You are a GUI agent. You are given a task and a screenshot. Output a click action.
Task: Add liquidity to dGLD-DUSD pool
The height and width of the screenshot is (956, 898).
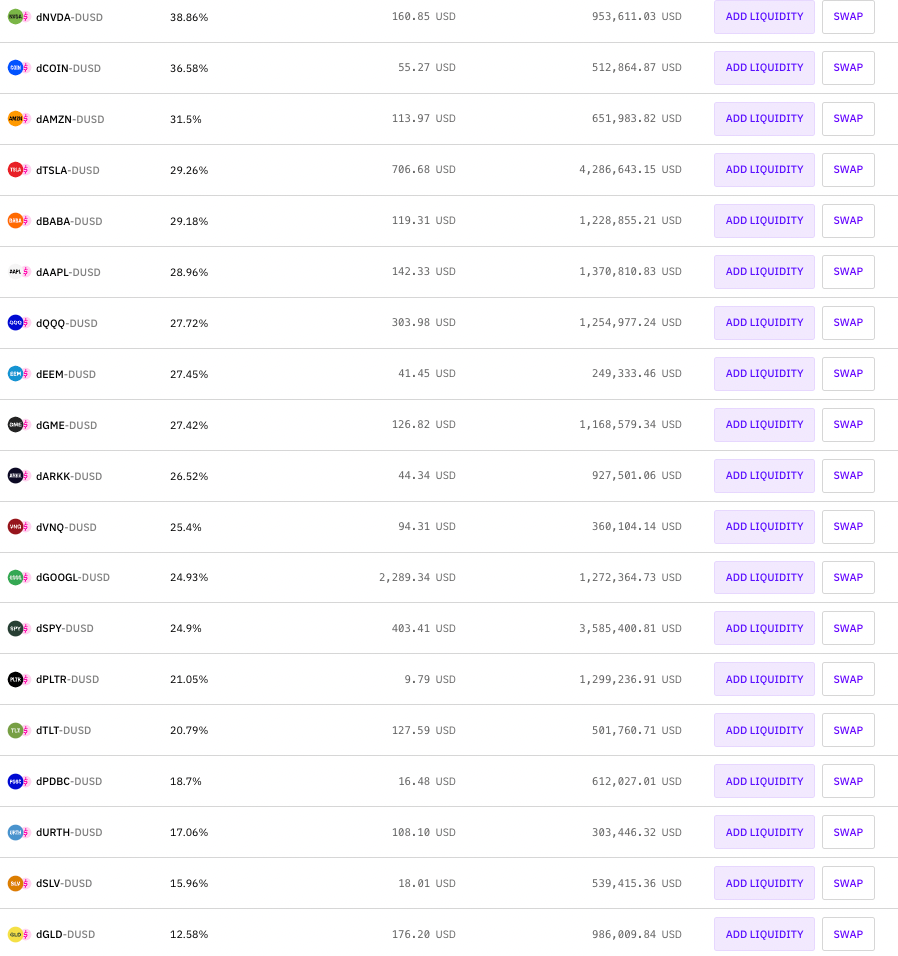tap(764, 934)
